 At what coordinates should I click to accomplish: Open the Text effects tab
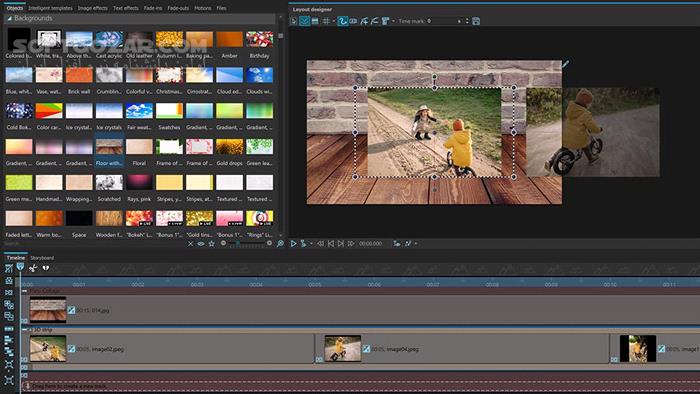125,8
